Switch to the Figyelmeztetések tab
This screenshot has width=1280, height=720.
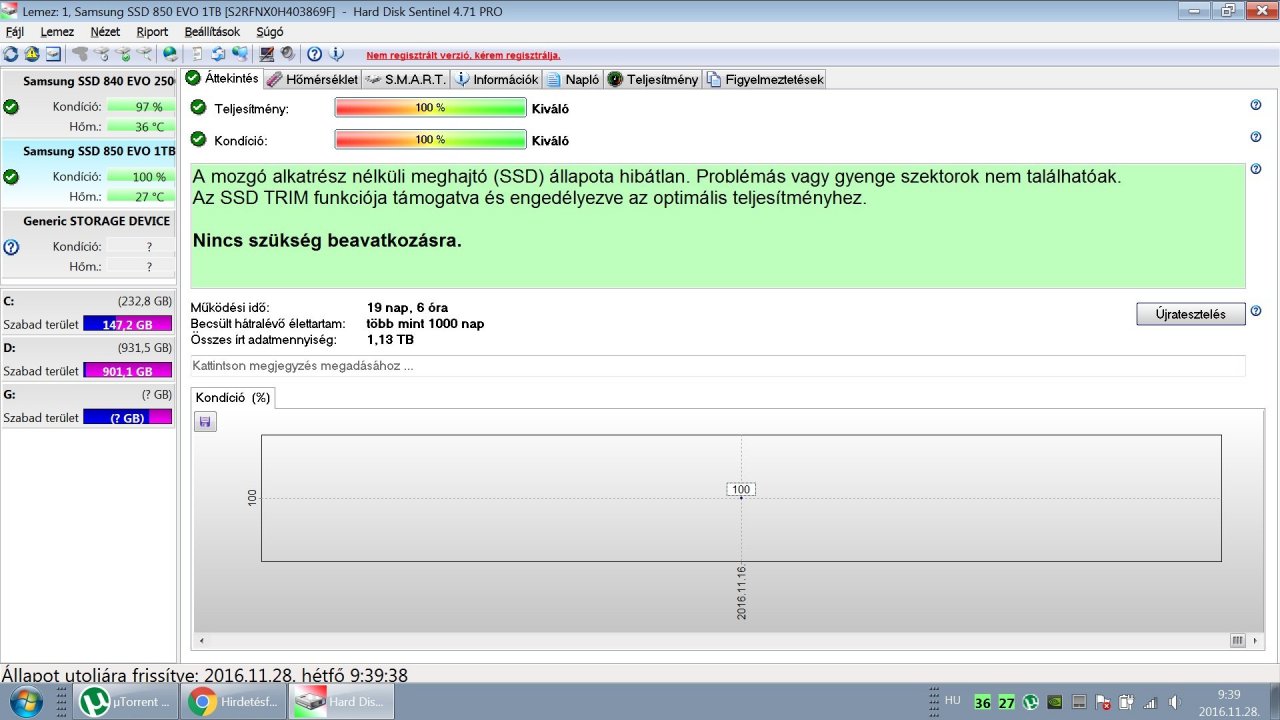[x=765, y=79]
